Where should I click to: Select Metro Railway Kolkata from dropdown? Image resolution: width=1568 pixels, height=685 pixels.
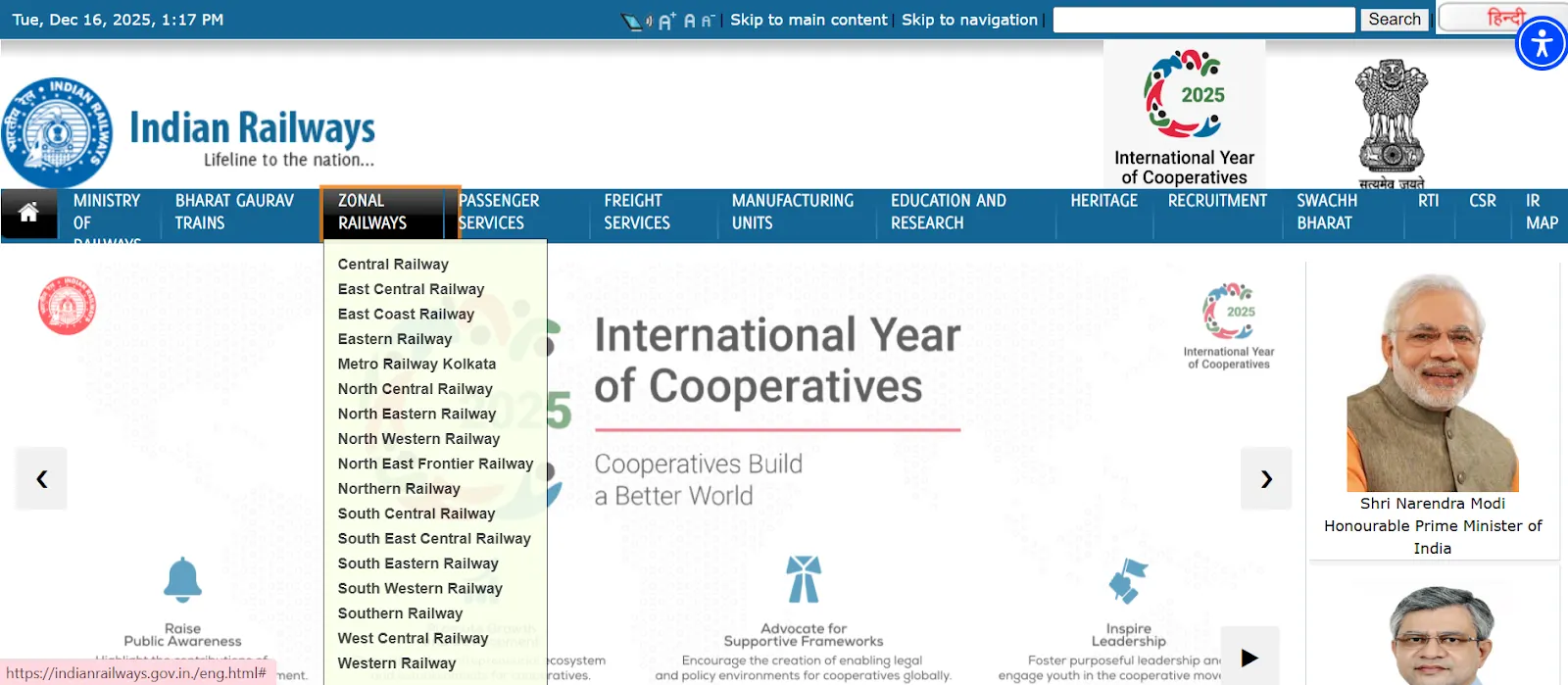(416, 364)
